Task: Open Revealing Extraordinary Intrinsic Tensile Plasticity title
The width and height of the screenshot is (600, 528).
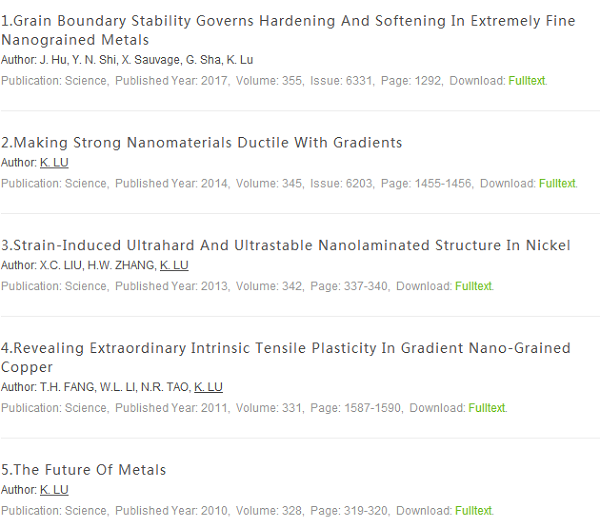Action: pos(285,357)
